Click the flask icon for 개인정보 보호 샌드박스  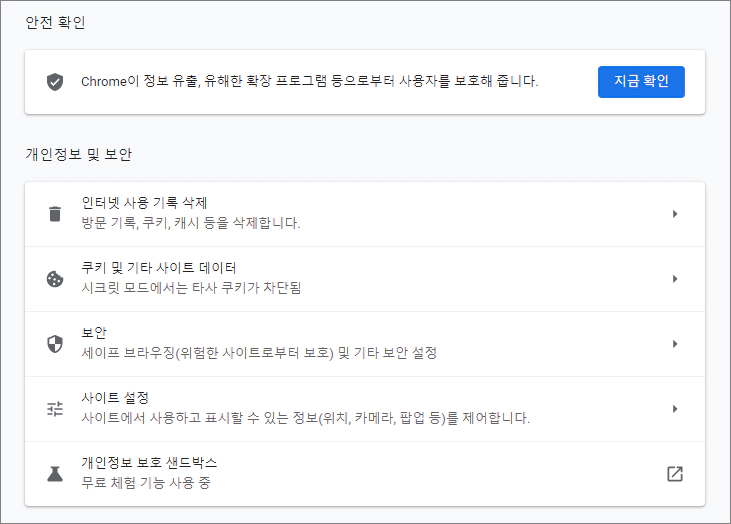pos(55,474)
